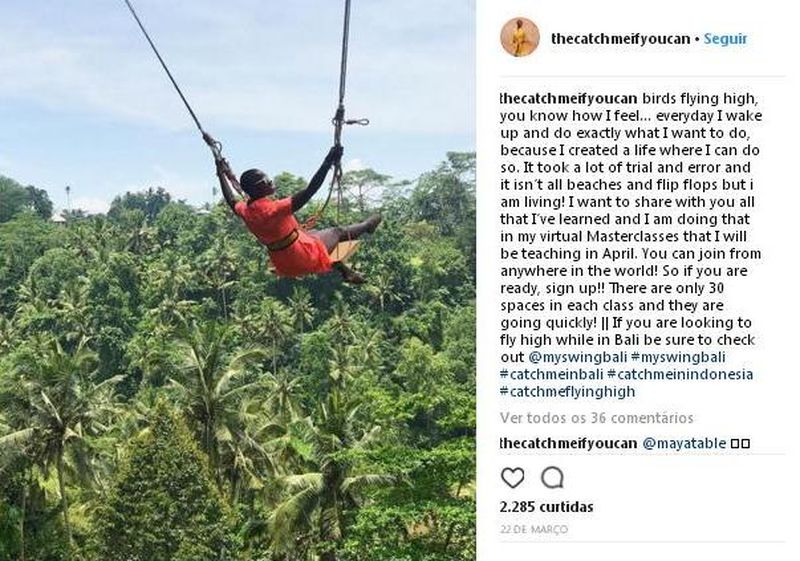Select the #catchmeinindonesia hashtag

[680, 374]
